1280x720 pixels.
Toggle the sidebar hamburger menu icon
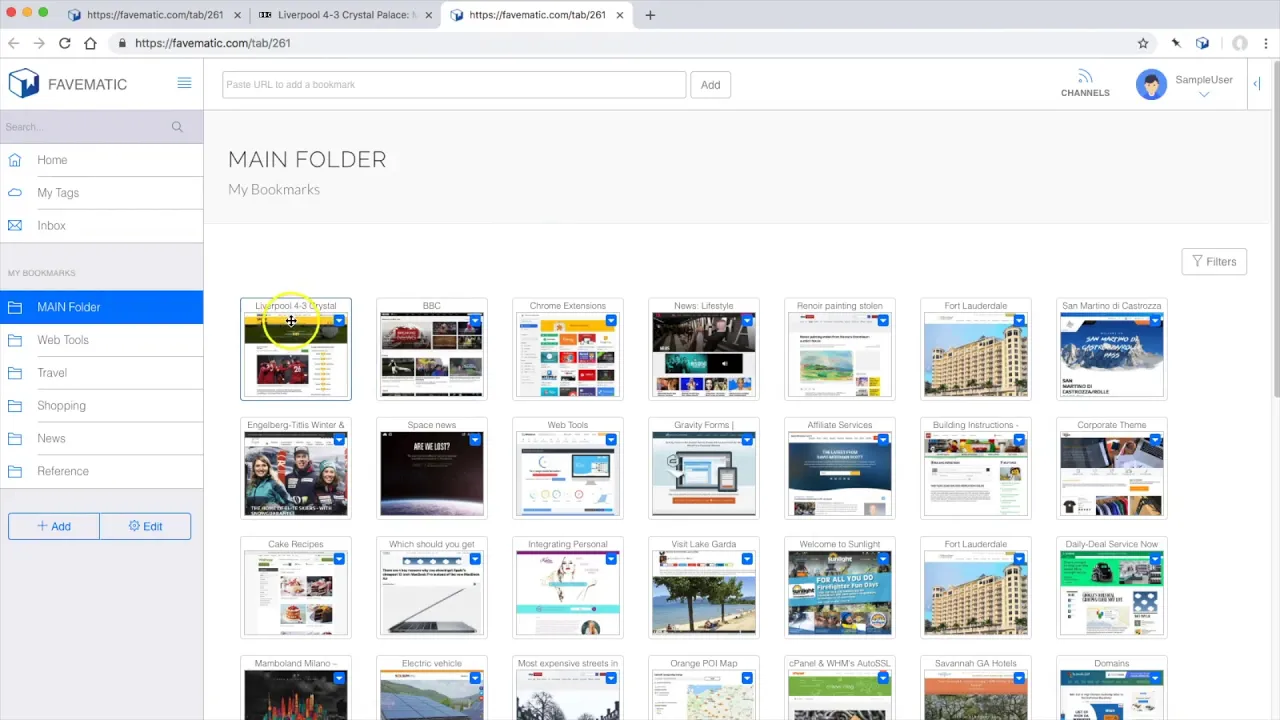point(184,83)
